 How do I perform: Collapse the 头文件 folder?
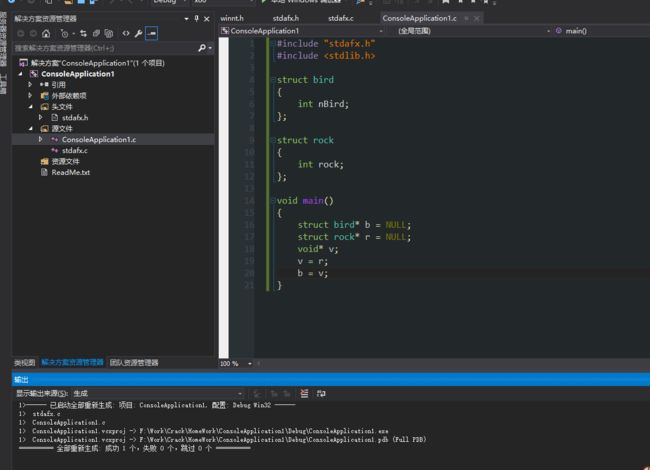(x=31, y=107)
